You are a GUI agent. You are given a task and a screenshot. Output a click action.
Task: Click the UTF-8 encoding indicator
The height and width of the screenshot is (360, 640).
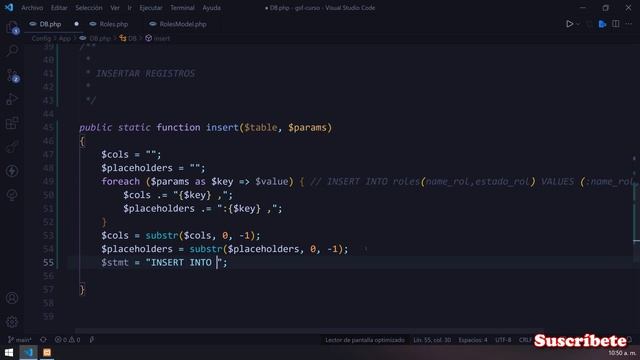pos(503,340)
